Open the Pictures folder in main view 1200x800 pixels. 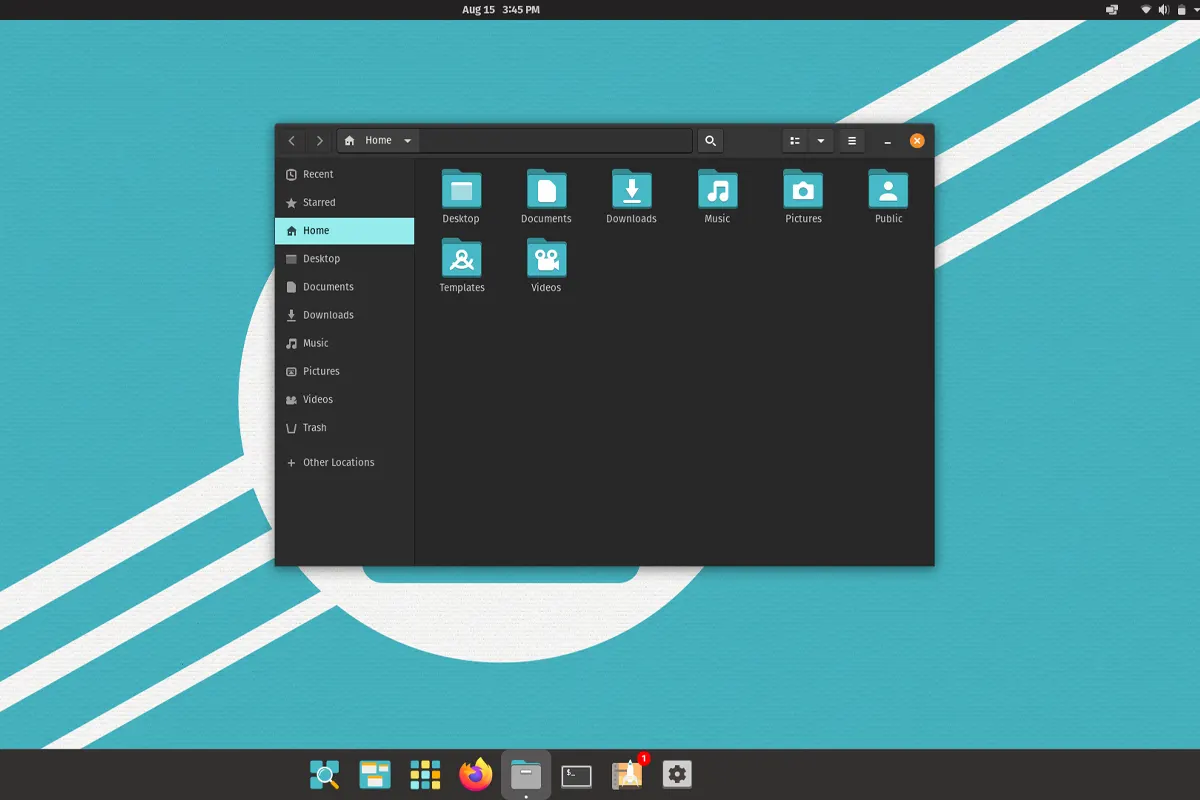[803, 190]
